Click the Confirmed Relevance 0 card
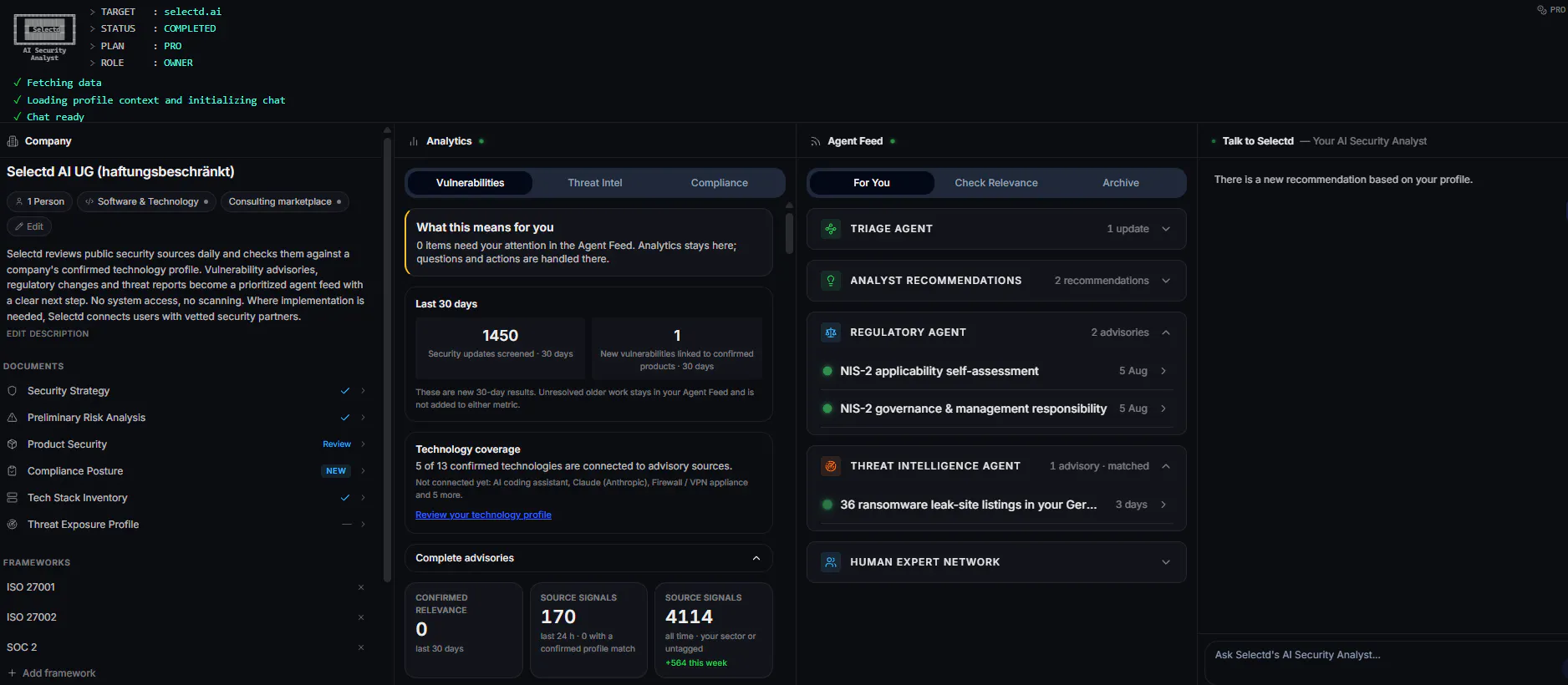Viewport: 1568px width, 685px height. coord(464,630)
